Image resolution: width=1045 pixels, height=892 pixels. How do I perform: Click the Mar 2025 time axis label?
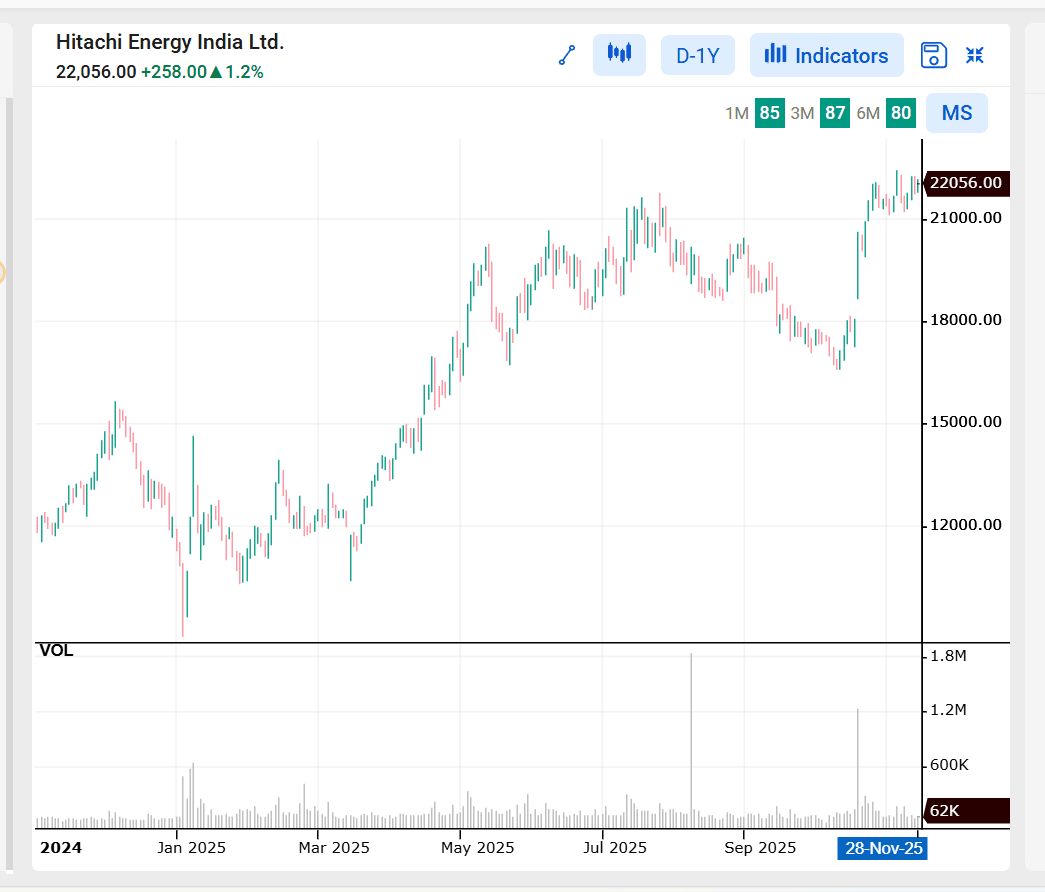[x=334, y=848]
